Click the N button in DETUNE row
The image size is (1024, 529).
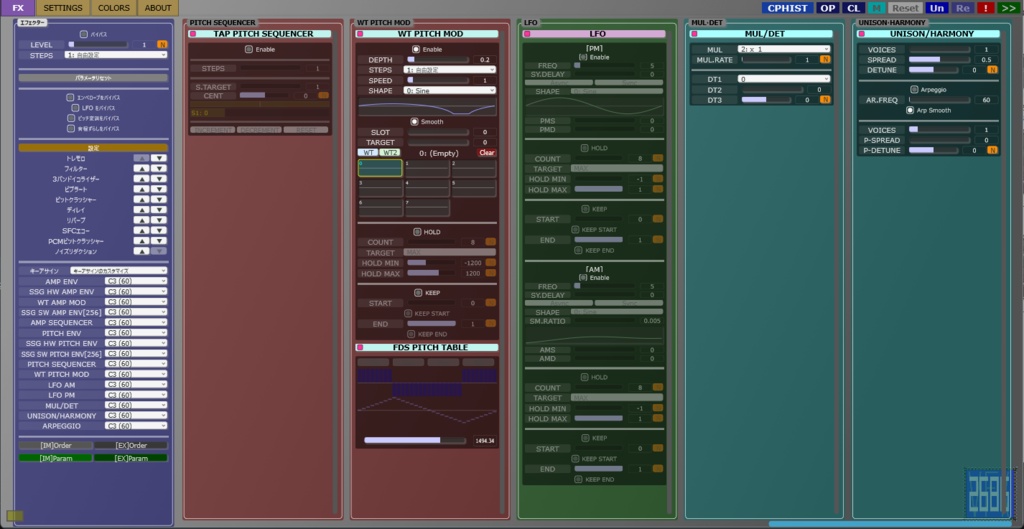point(992,70)
